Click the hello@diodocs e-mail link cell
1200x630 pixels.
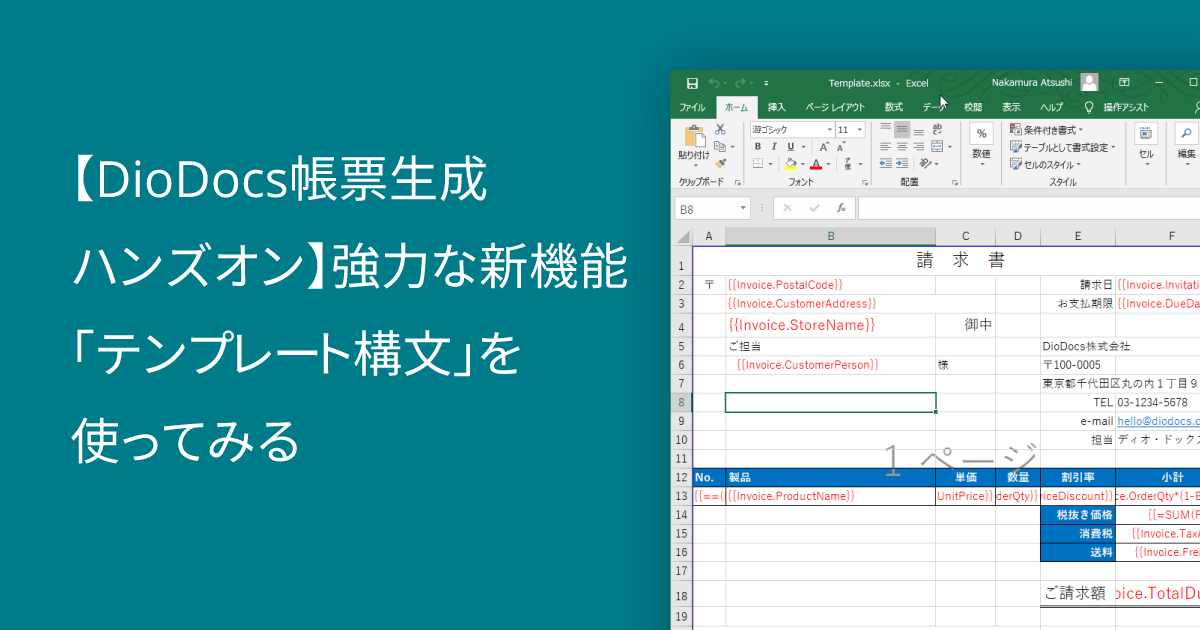tap(1158, 421)
